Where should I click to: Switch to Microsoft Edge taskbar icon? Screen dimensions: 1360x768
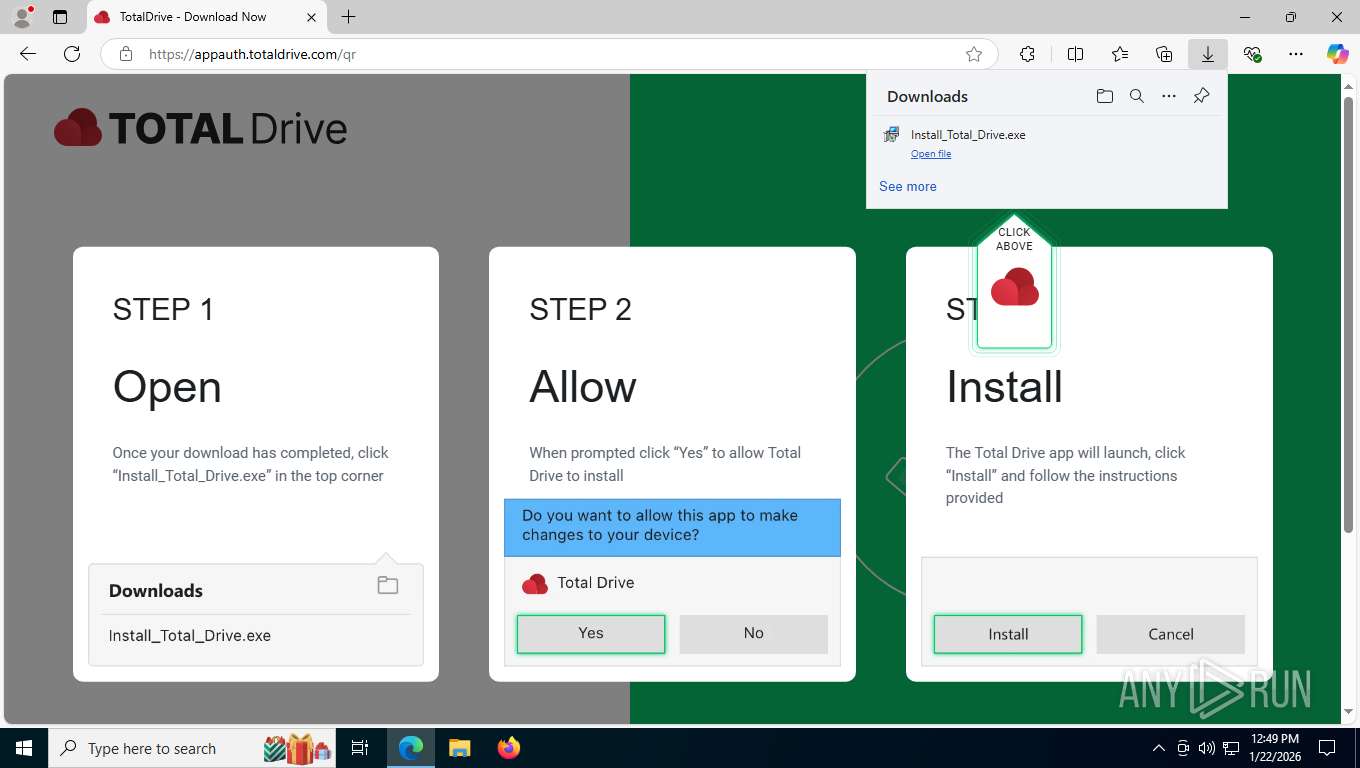point(411,748)
